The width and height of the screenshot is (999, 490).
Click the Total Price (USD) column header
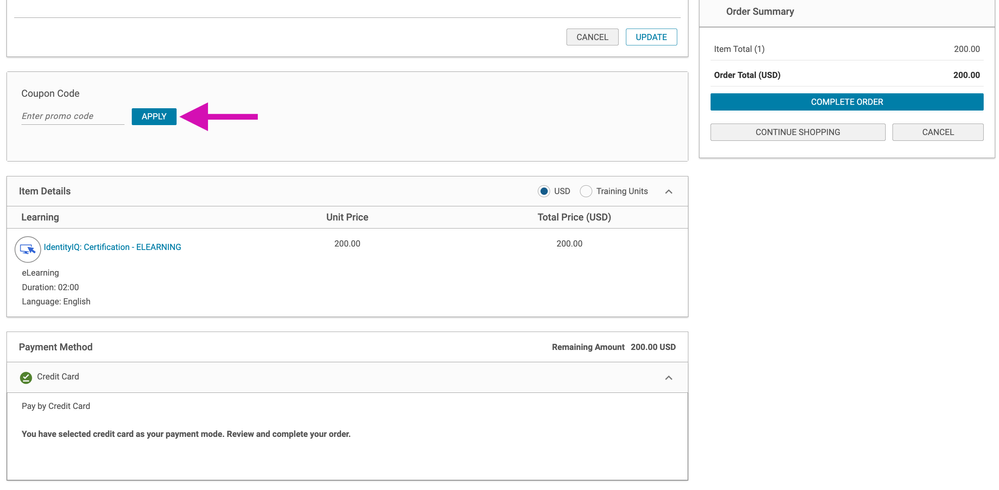click(574, 217)
